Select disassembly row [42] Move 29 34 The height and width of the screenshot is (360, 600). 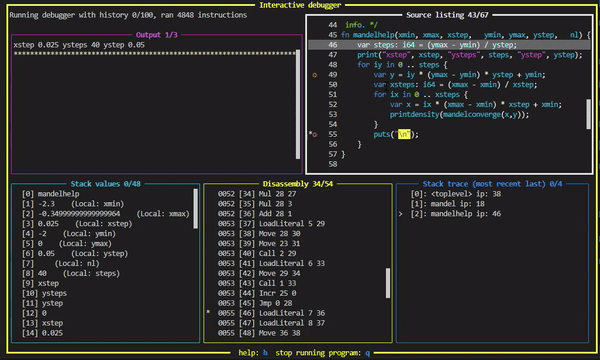pos(259,274)
